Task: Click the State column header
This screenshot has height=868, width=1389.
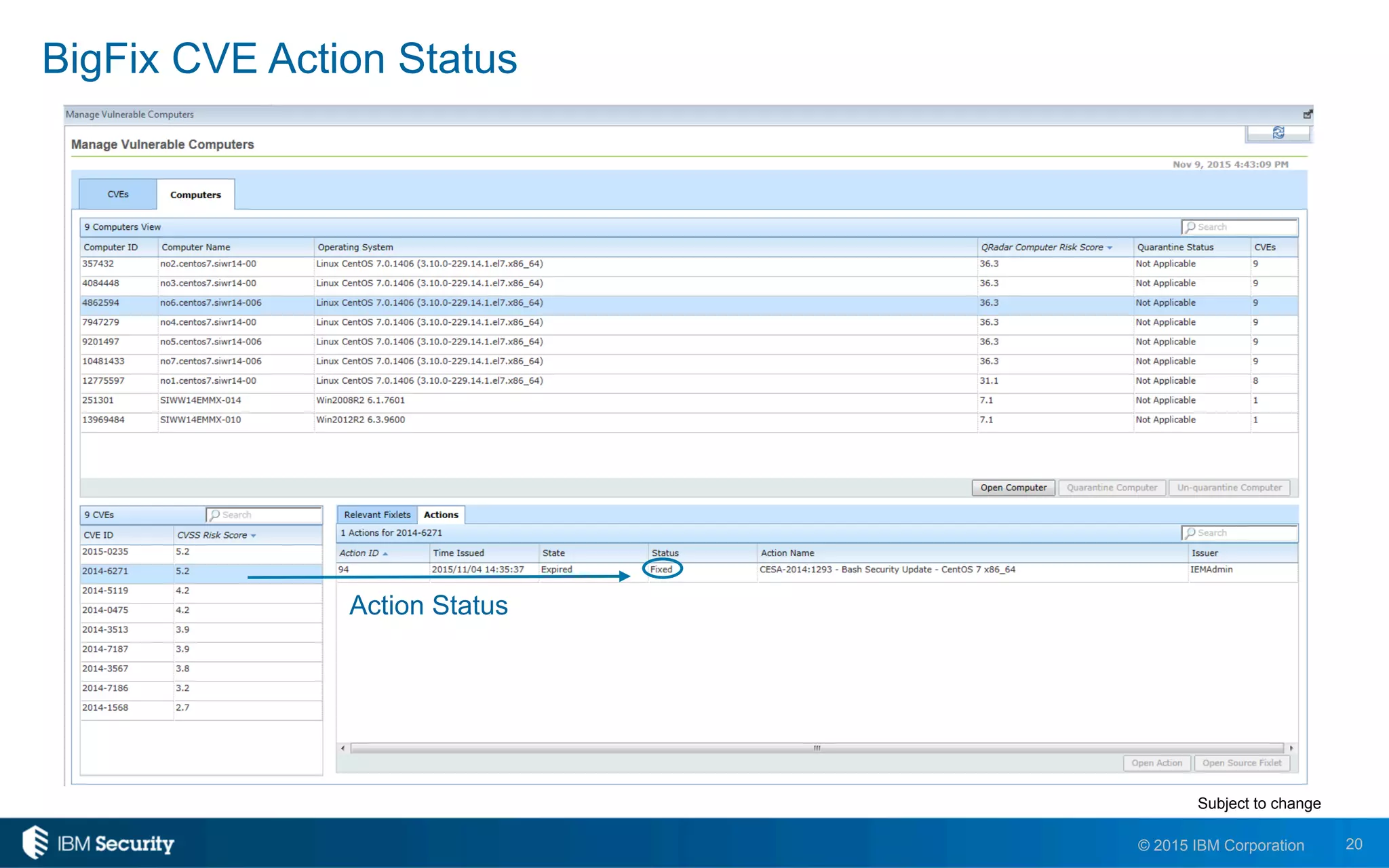Action: pyautogui.click(x=593, y=553)
